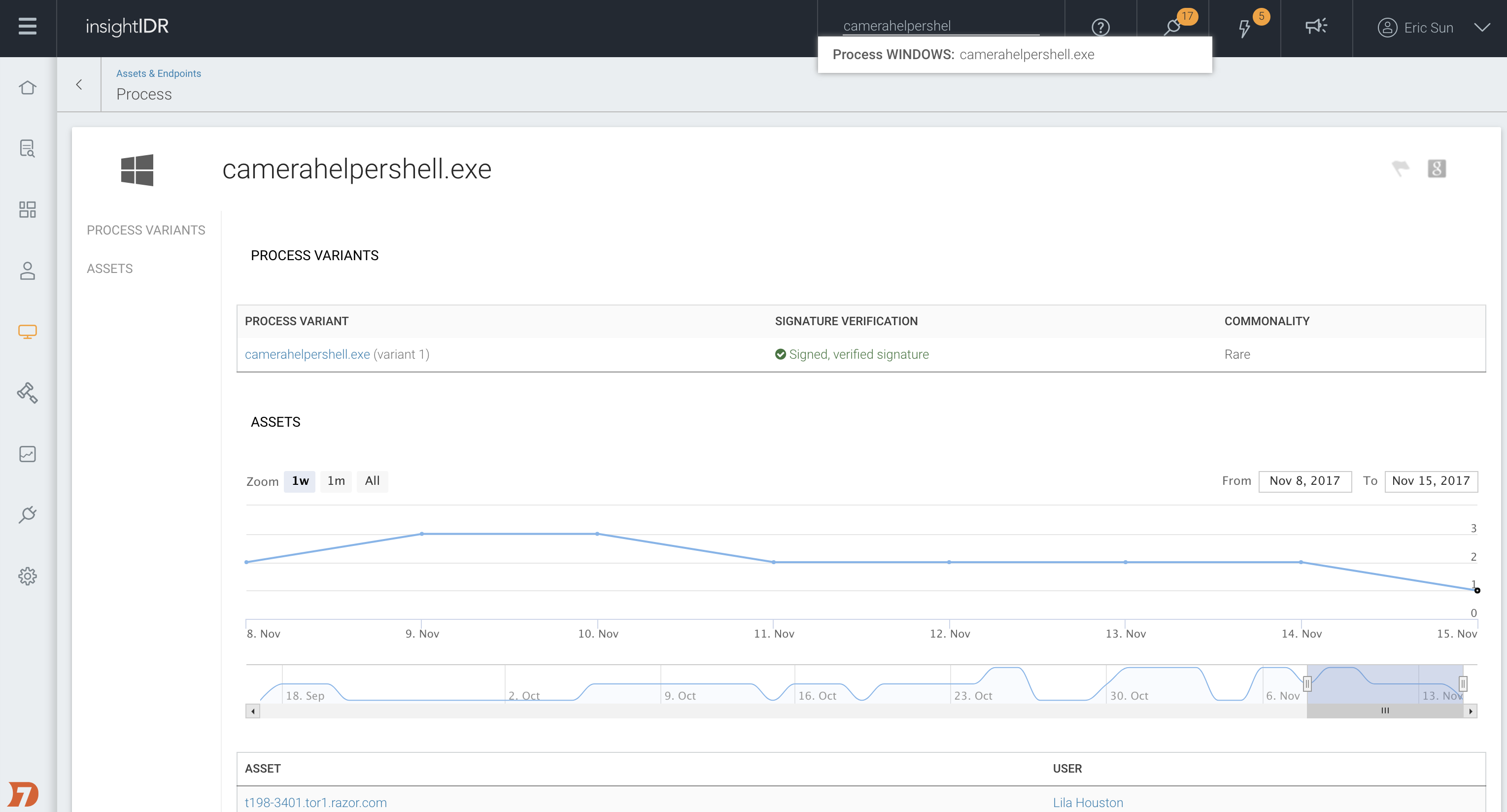Select the 1w zoom option
This screenshot has height=812, width=1507.
point(300,481)
